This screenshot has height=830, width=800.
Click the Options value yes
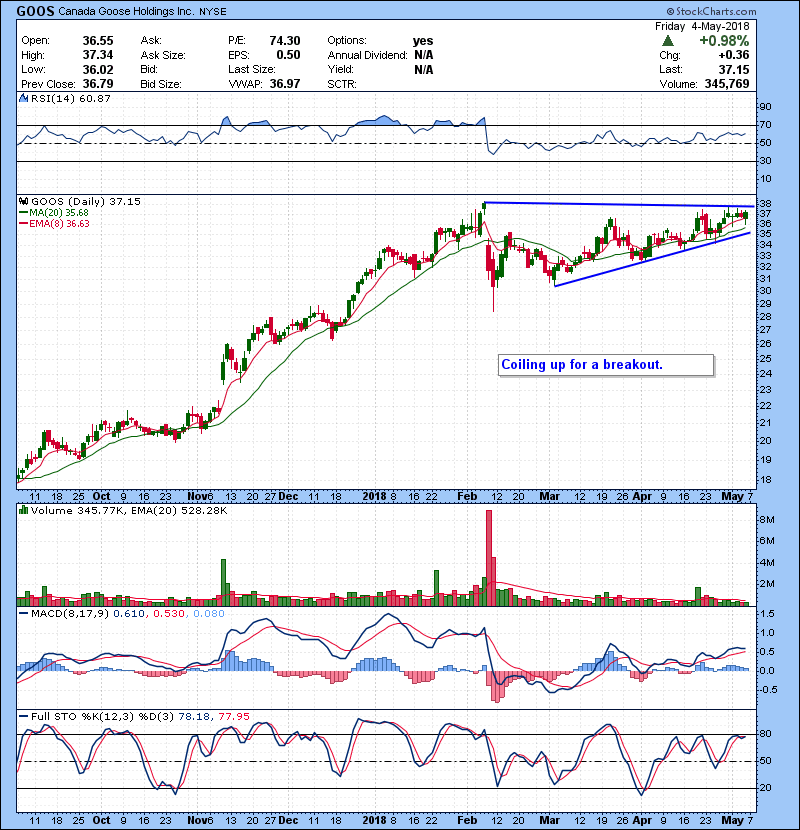click(423, 41)
